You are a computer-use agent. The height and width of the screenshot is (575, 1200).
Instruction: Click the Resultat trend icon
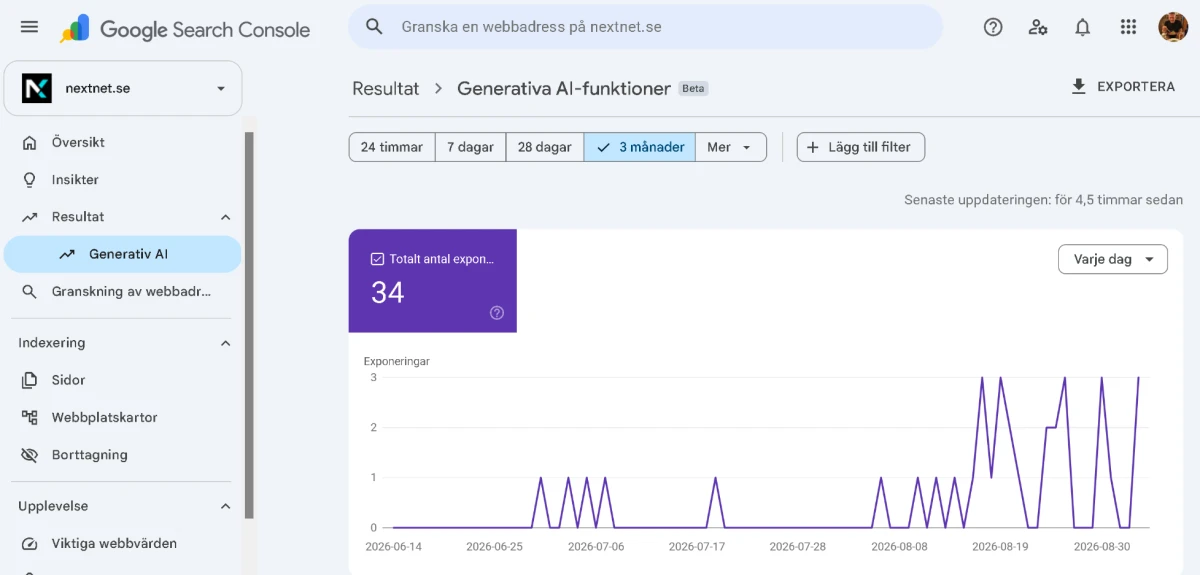(30, 217)
